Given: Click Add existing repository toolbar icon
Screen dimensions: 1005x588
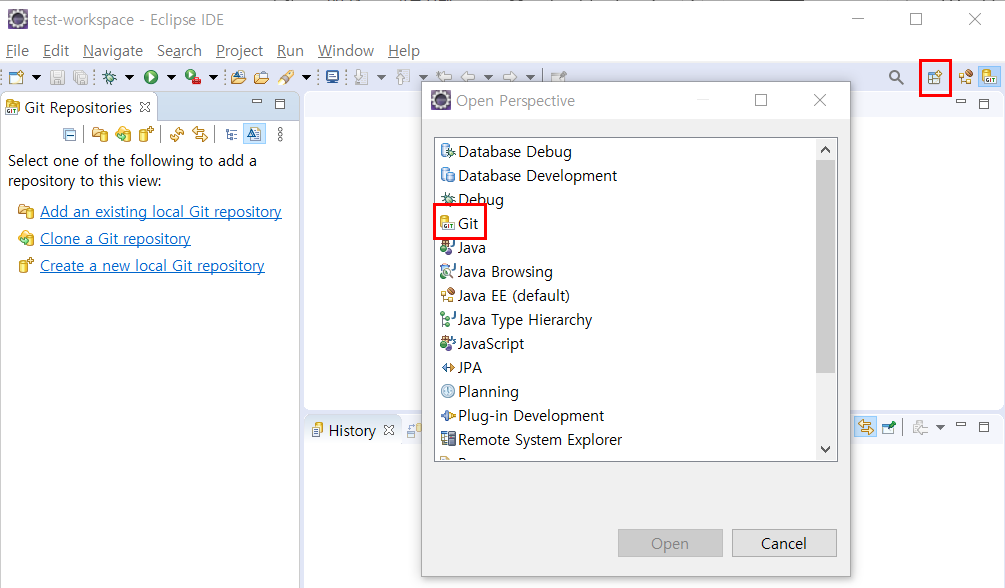Looking at the screenshot, I should [99, 135].
